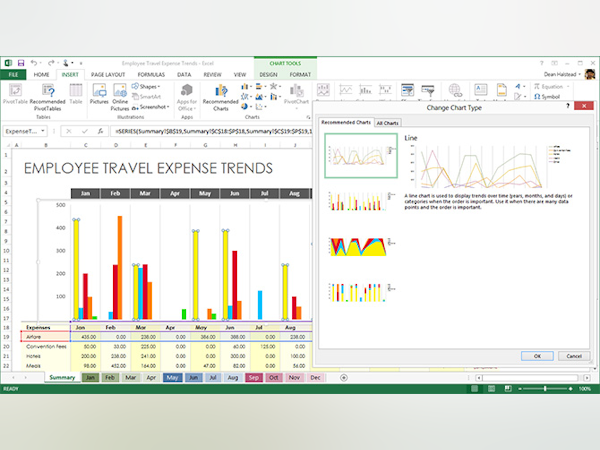Click the Insert Function fx icon

click(x=100, y=131)
